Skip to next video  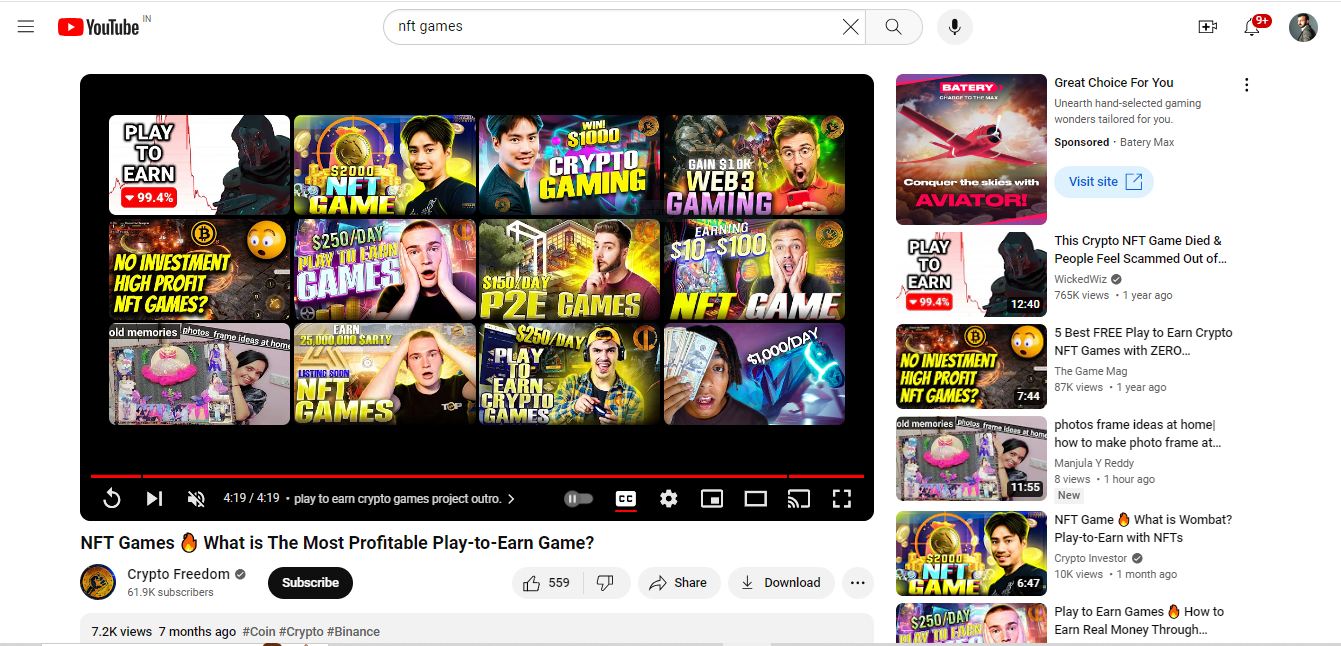click(154, 498)
